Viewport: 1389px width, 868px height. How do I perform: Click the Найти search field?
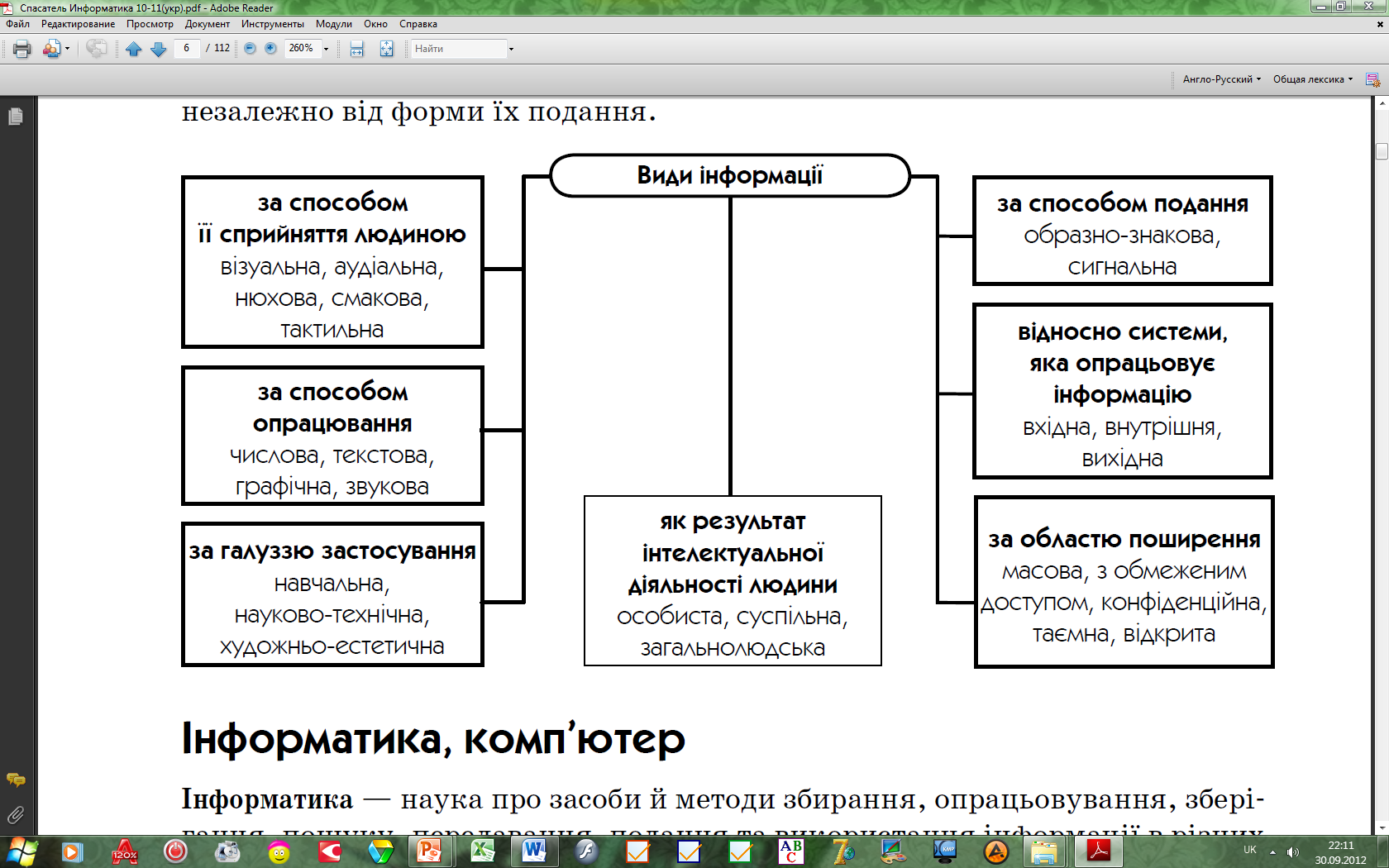(459, 49)
